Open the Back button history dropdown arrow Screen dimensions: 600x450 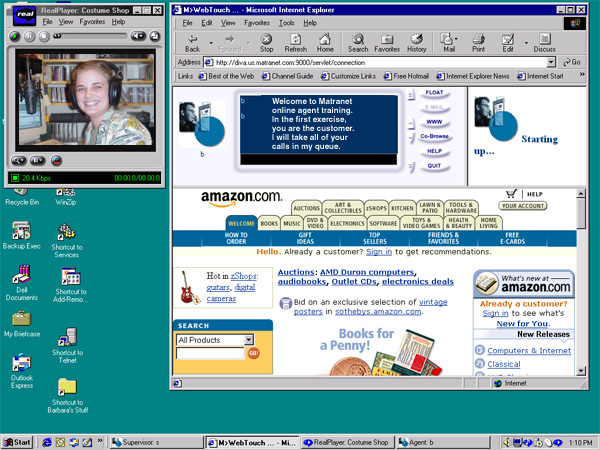pos(211,43)
